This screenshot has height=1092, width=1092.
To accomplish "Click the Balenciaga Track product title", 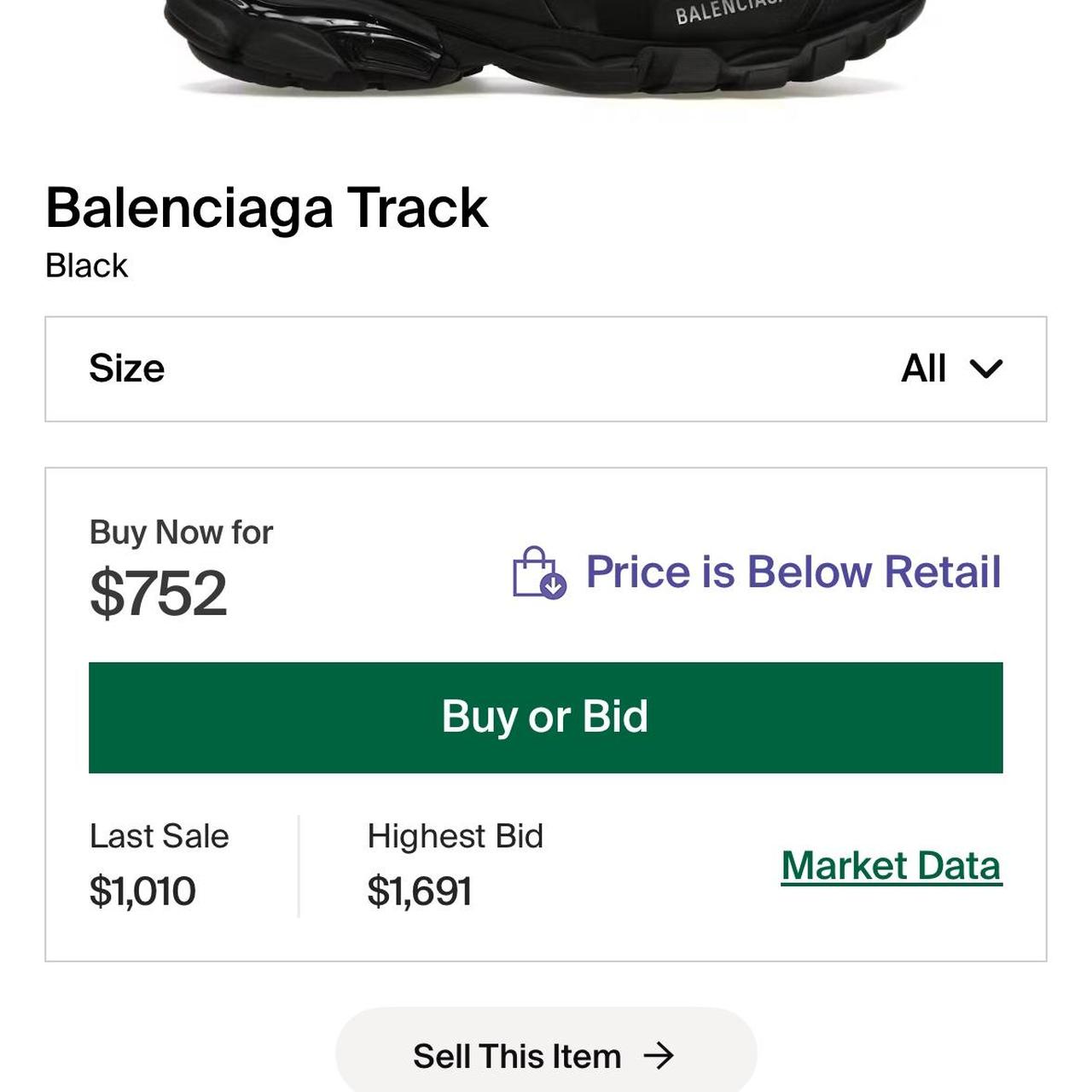I will coord(267,207).
